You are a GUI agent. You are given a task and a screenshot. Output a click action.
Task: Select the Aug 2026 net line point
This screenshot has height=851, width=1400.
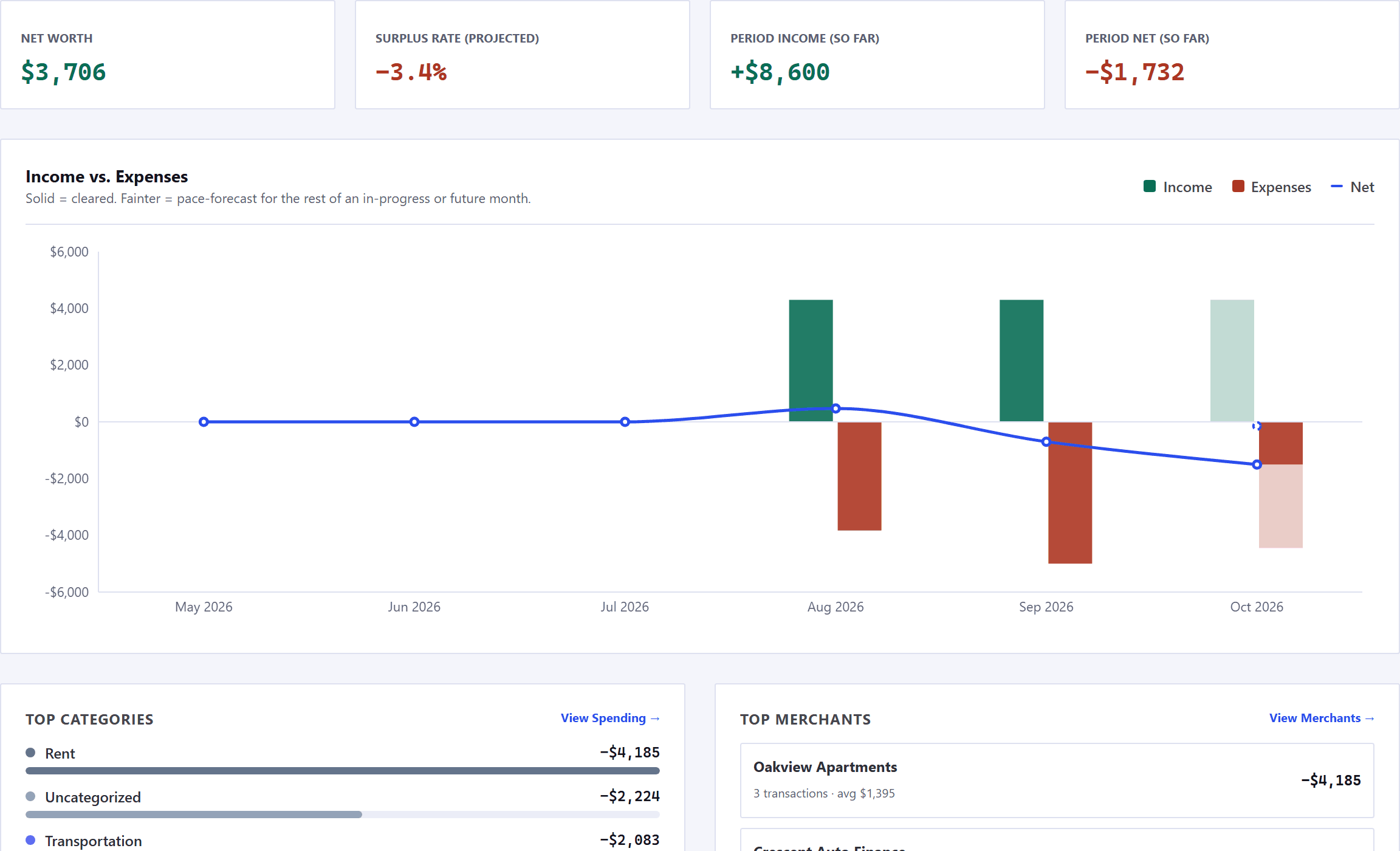click(x=836, y=408)
